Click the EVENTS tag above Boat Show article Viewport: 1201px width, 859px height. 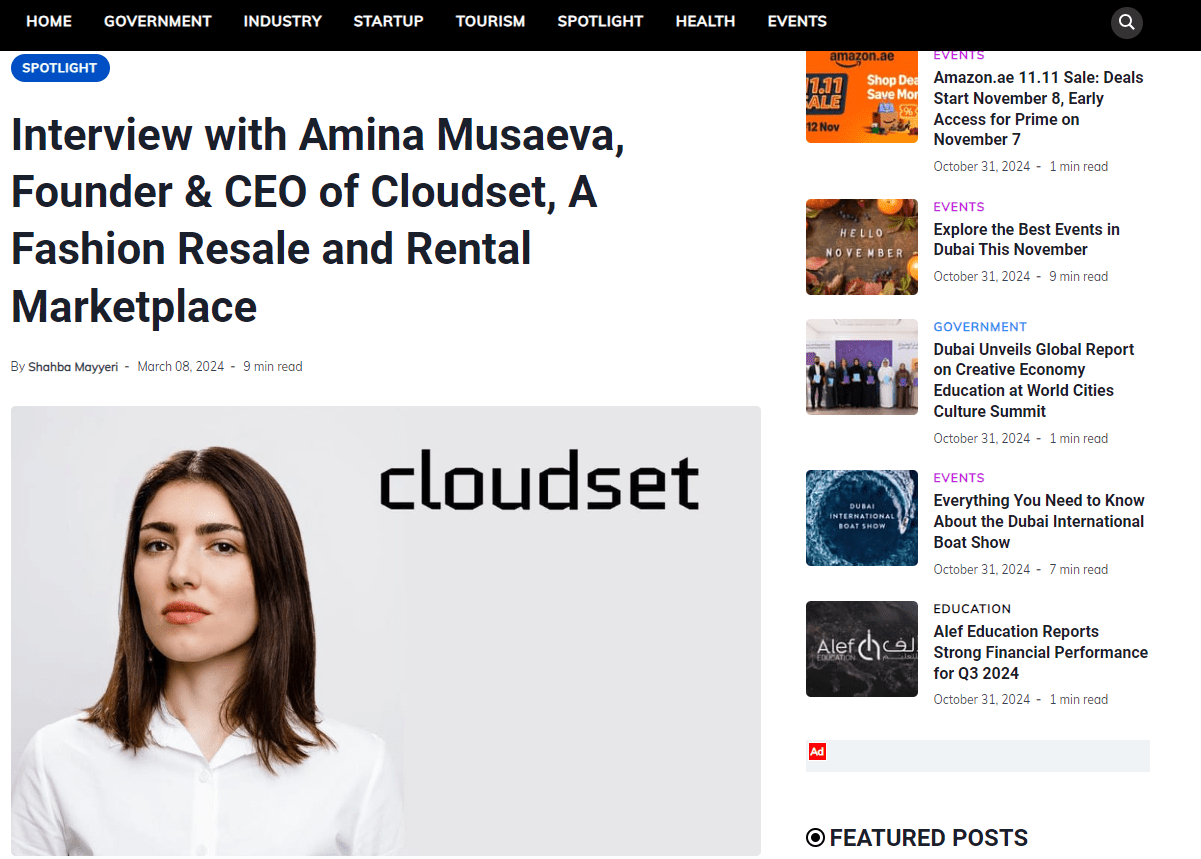point(959,478)
